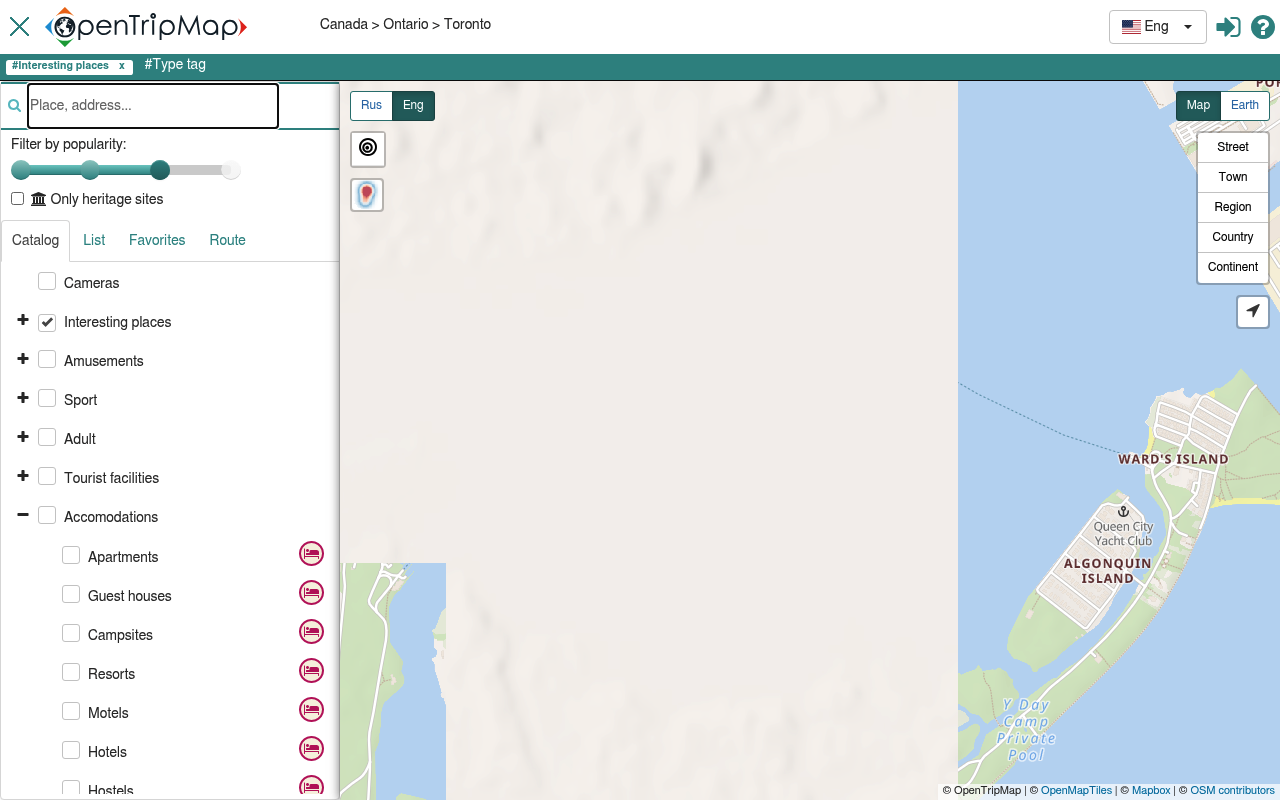Collapse Accomodations category
Screen dimensions: 1280x800
tap(23, 515)
